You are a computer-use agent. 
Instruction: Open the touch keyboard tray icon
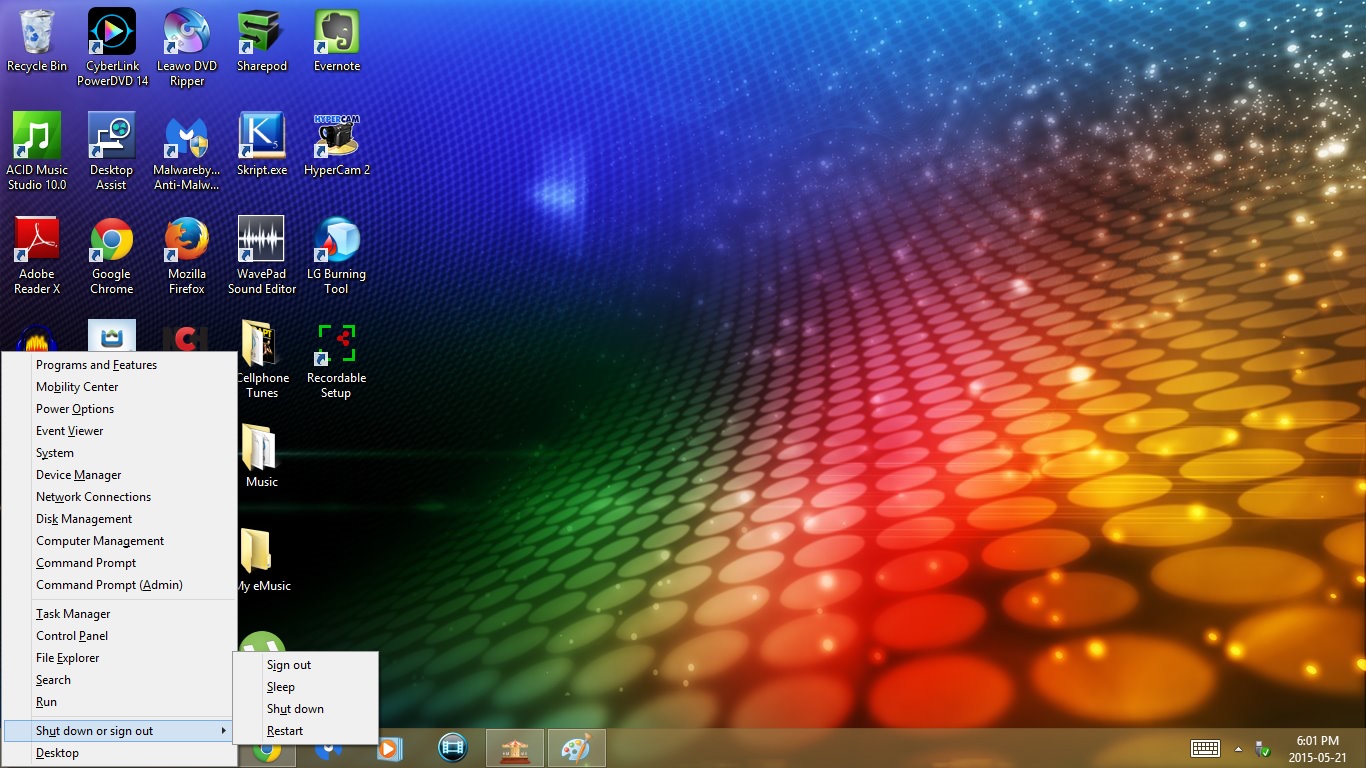click(x=1205, y=748)
